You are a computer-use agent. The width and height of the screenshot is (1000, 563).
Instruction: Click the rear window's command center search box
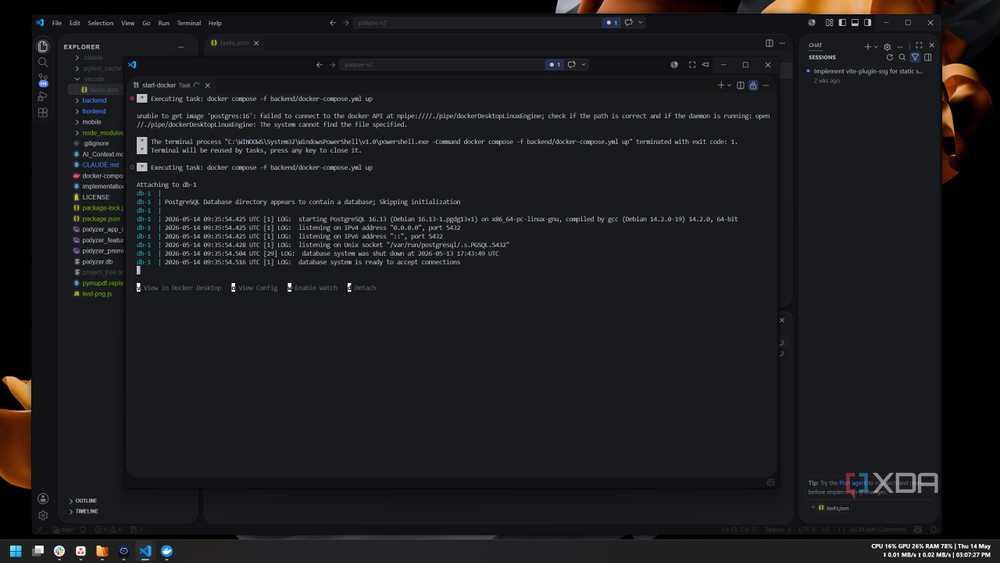(477, 22)
